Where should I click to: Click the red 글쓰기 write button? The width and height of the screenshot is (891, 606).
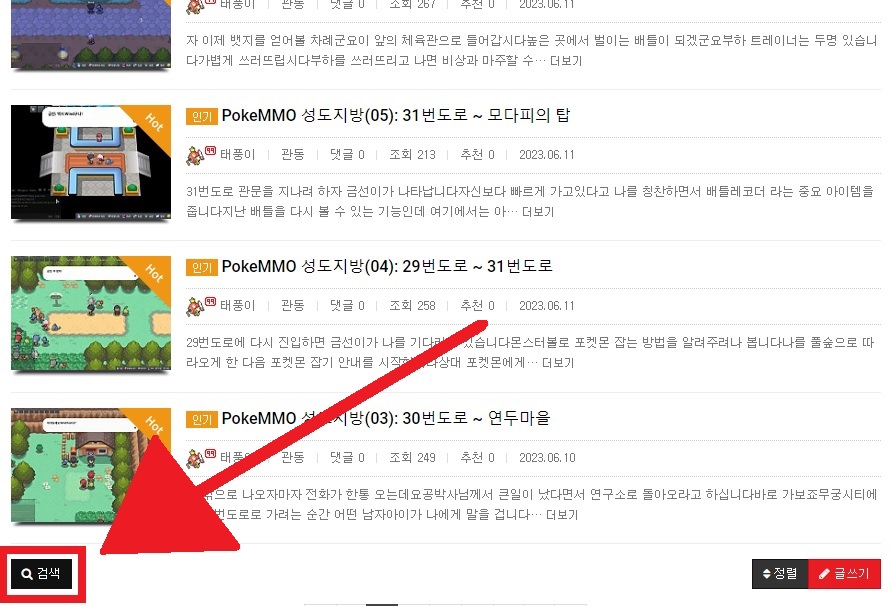[844, 574]
